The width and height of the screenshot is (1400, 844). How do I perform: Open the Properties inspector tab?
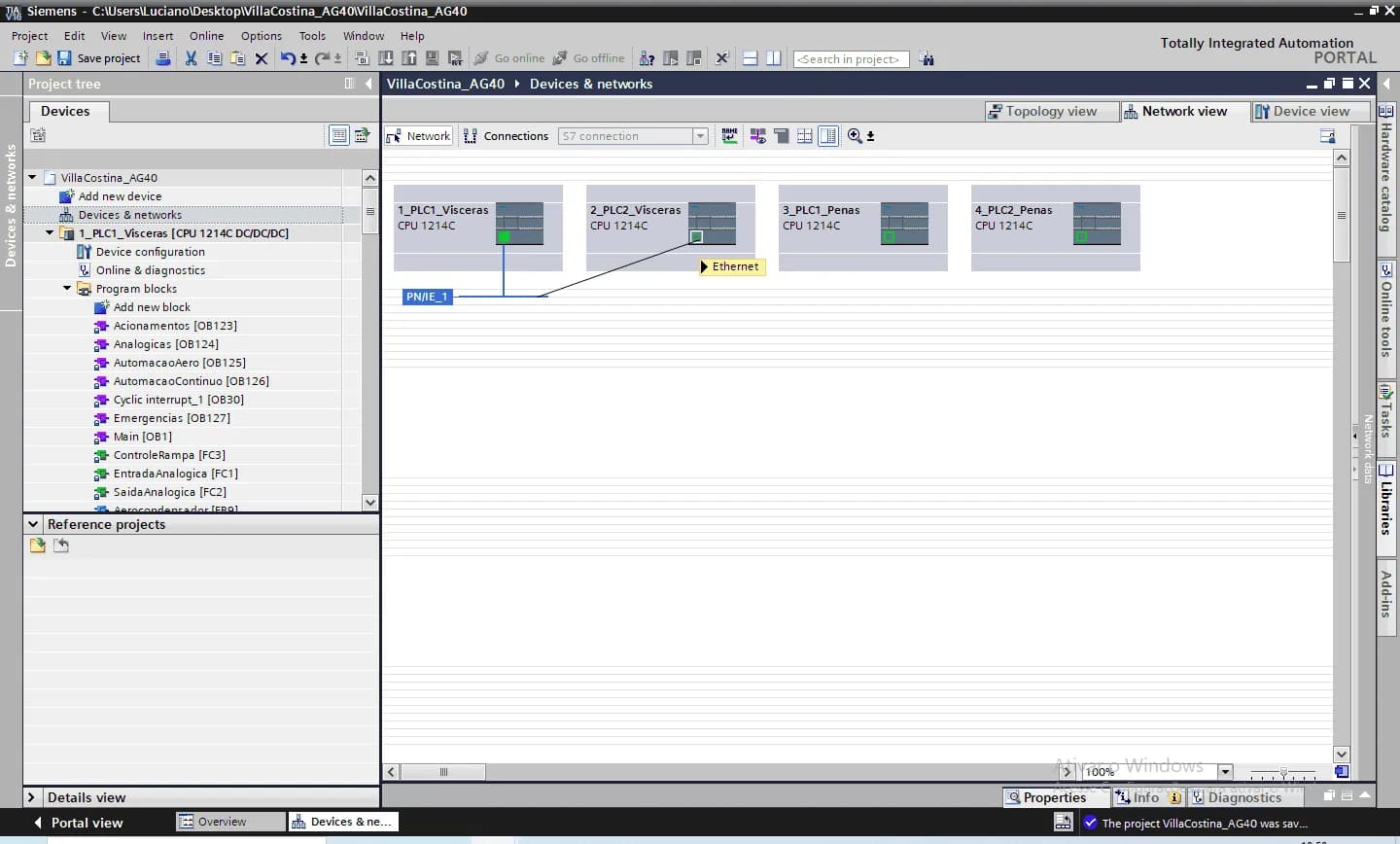pos(1046,797)
